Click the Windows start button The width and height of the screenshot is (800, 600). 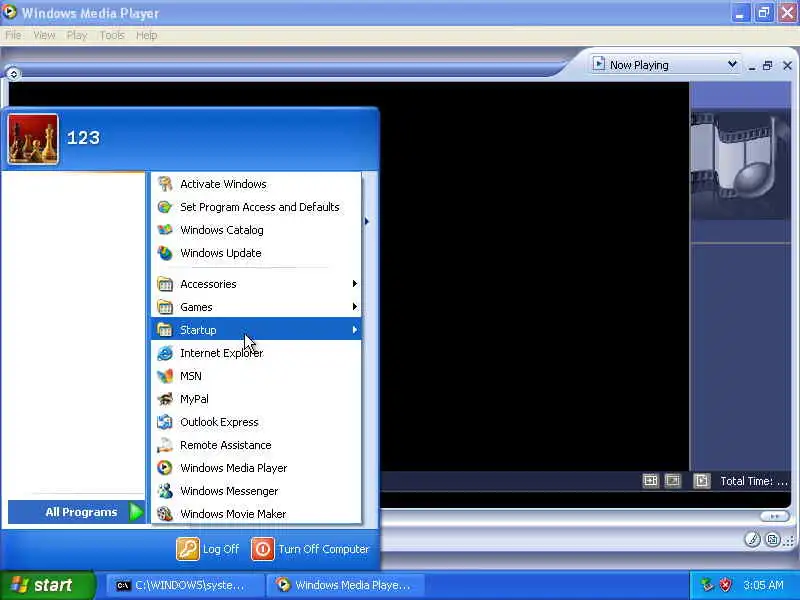pos(47,585)
